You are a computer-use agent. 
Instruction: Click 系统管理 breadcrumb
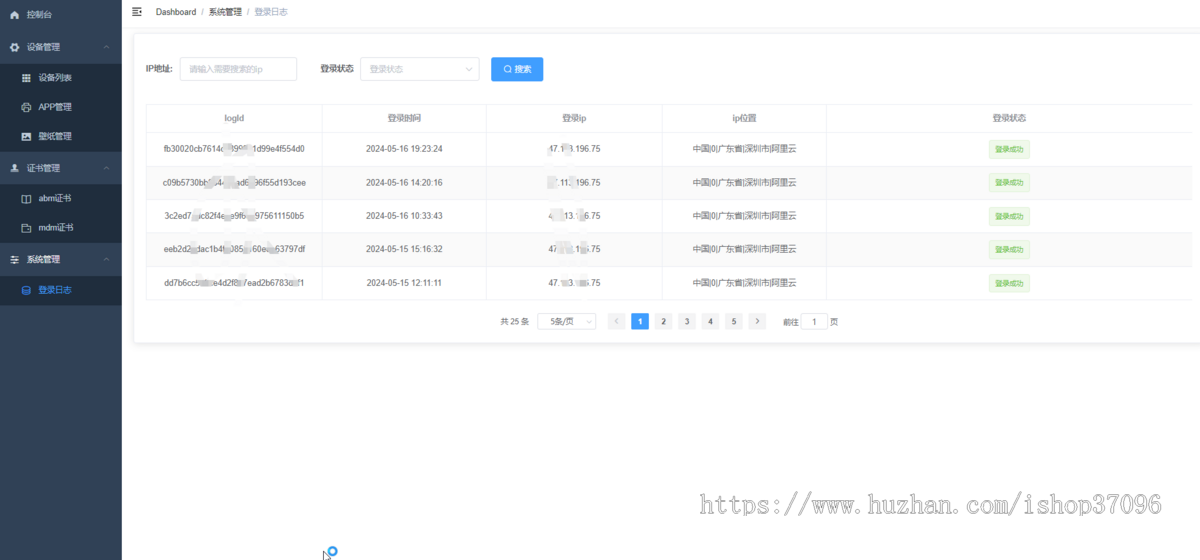[x=225, y=12]
